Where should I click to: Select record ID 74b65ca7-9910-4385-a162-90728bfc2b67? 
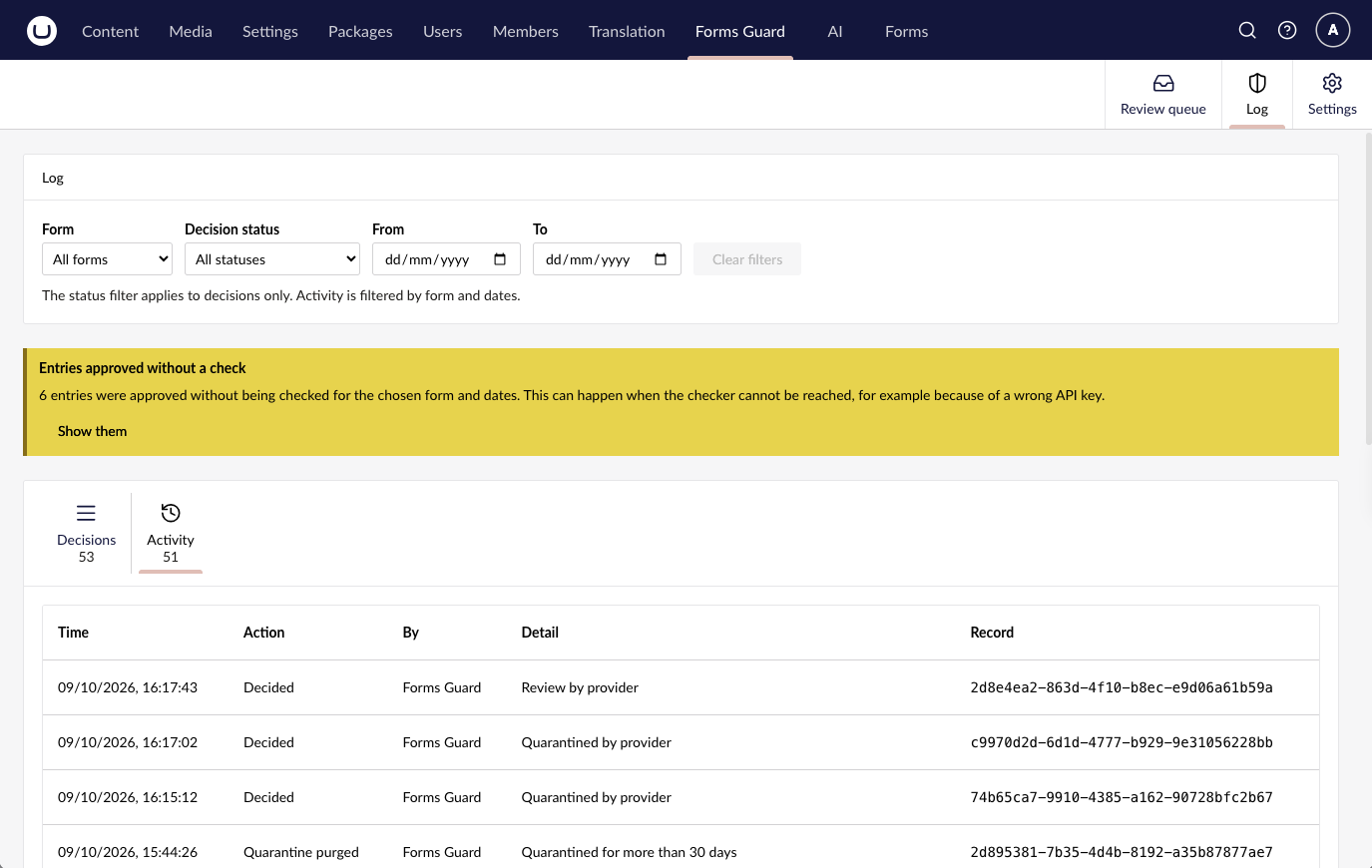tap(1122, 797)
